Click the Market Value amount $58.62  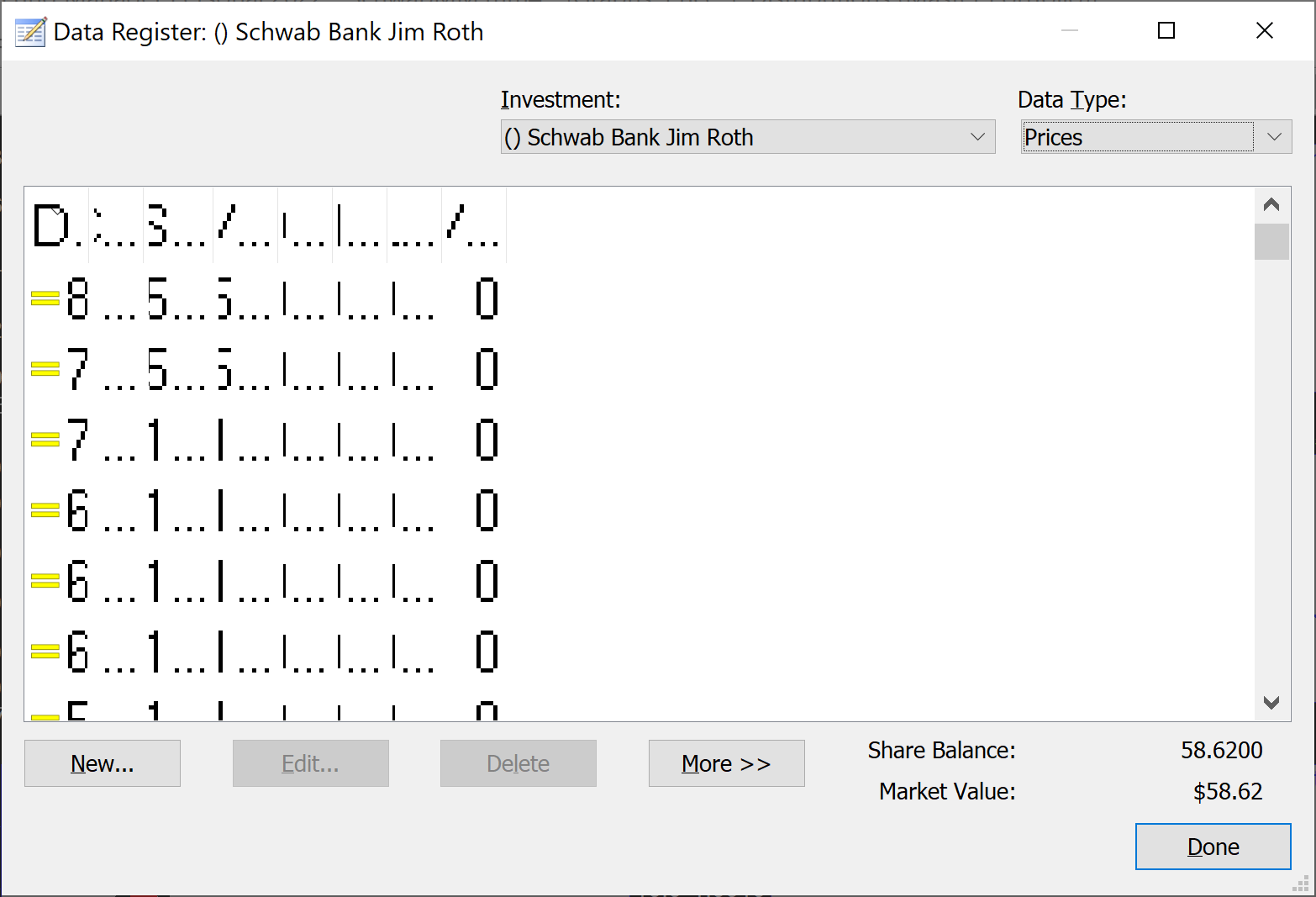click(x=1228, y=791)
